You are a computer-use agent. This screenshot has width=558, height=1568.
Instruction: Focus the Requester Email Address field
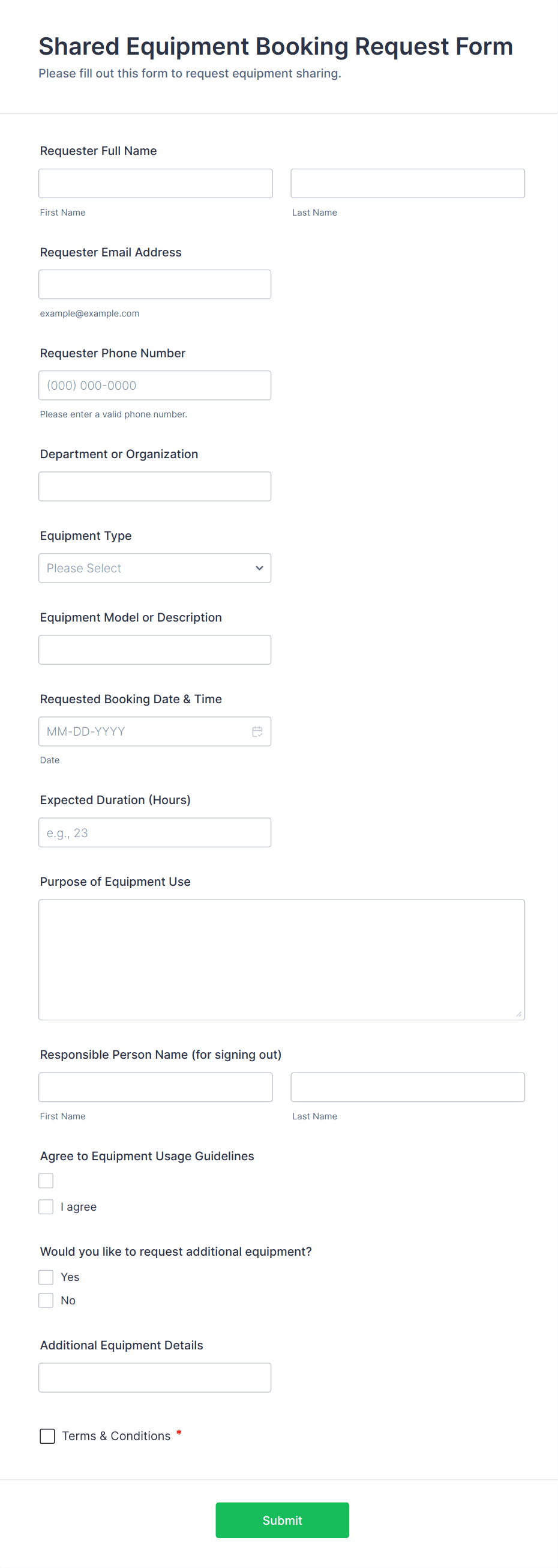pos(154,284)
